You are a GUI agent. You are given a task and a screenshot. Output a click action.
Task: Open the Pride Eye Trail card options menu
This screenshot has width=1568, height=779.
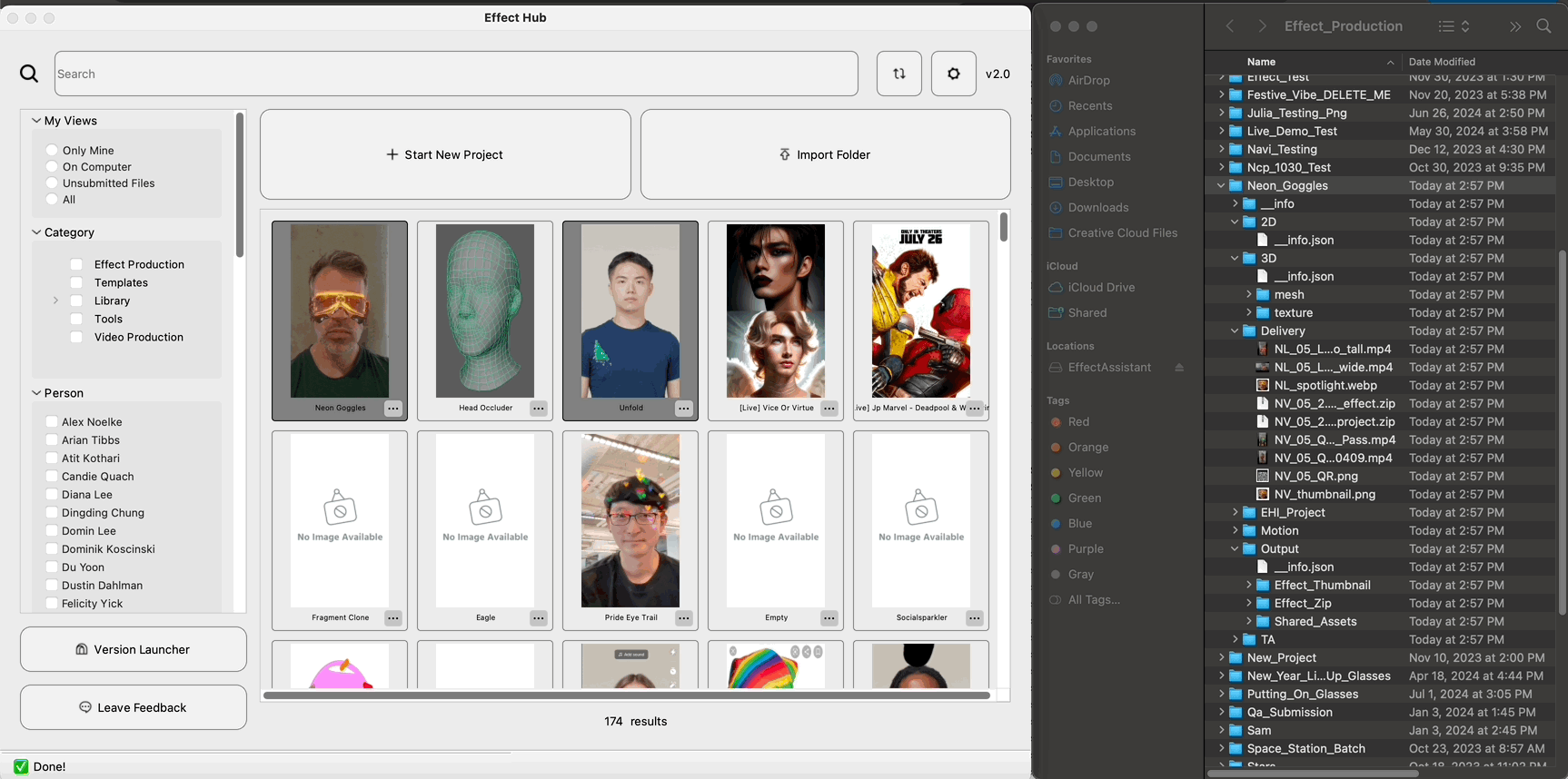[684, 618]
